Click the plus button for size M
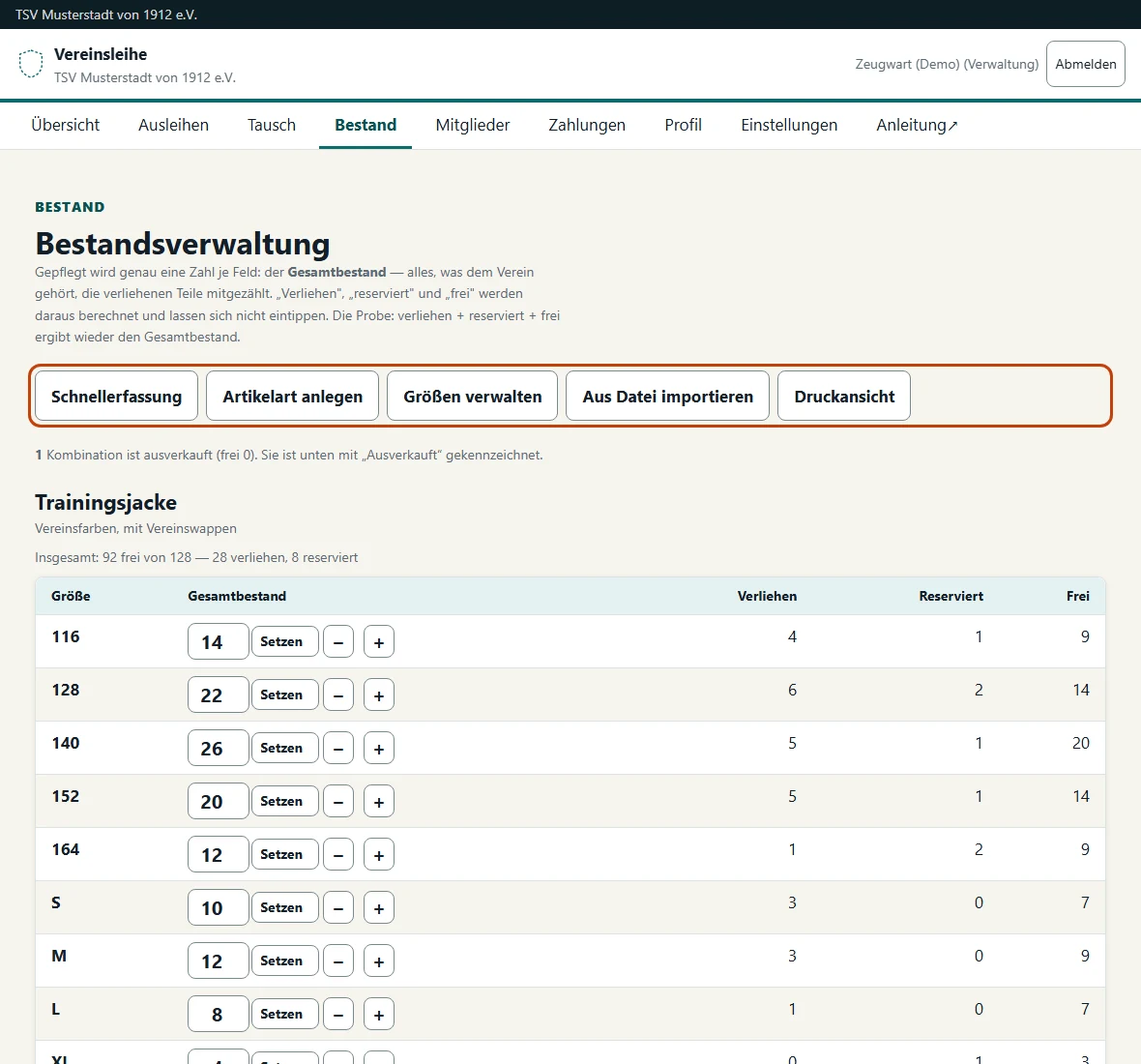The height and width of the screenshot is (1064, 1141). tap(379, 961)
